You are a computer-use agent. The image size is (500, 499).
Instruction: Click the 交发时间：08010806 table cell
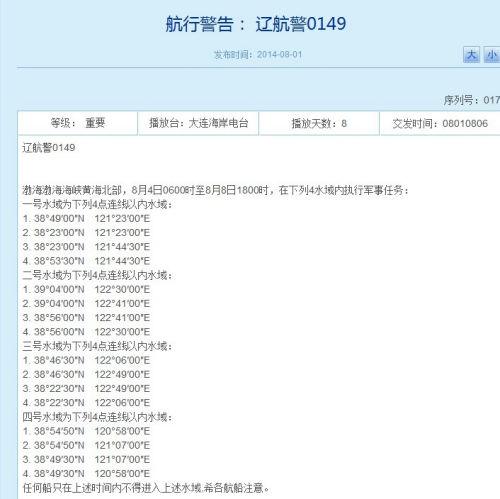tap(440, 123)
